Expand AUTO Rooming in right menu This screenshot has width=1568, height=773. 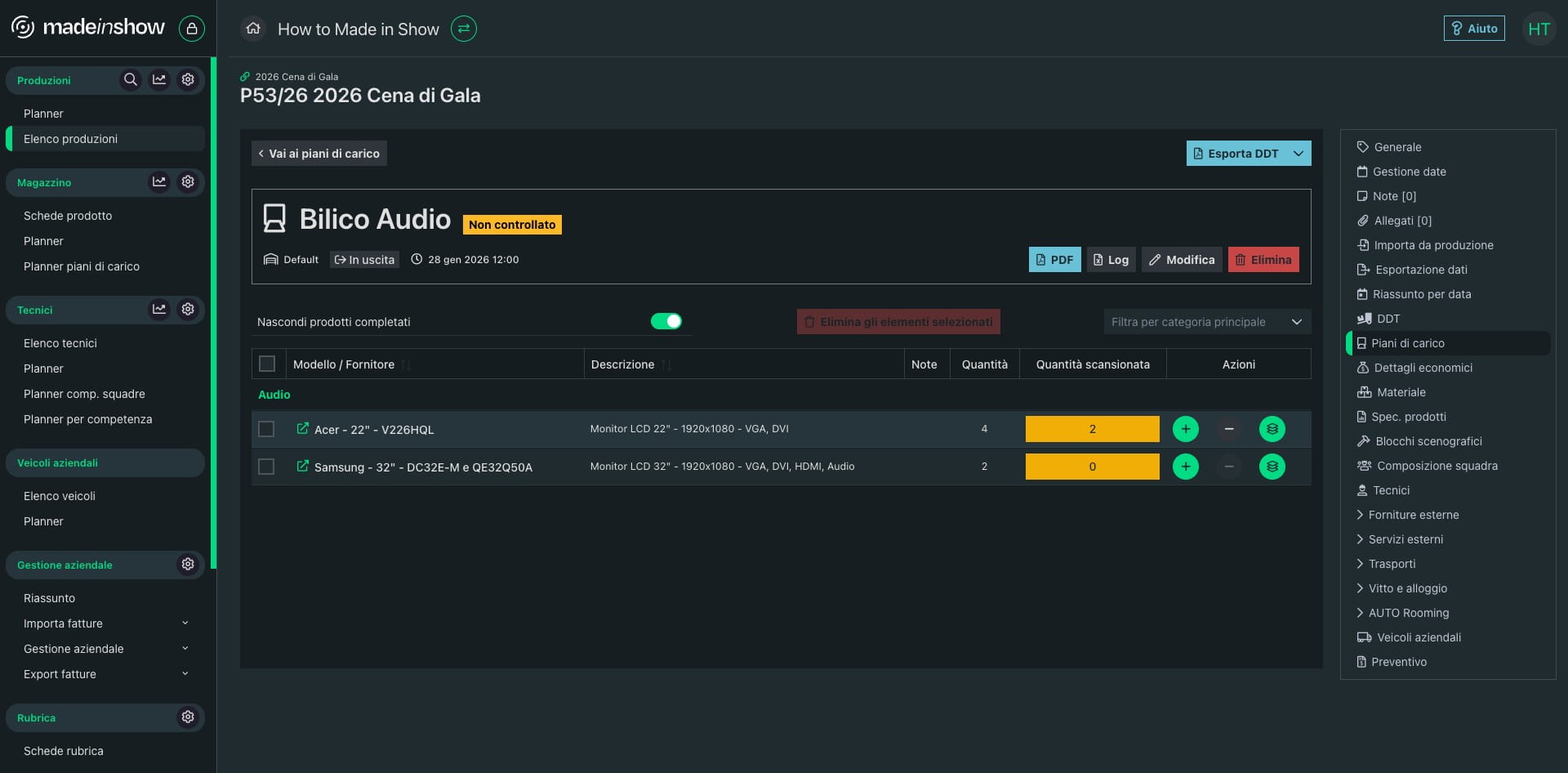pyautogui.click(x=1402, y=613)
